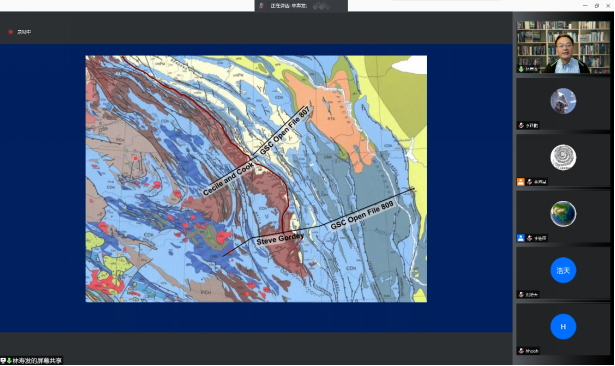Click the Cecile and Cook label on map
Screen dimensions: 615x366
tap(228, 179)
